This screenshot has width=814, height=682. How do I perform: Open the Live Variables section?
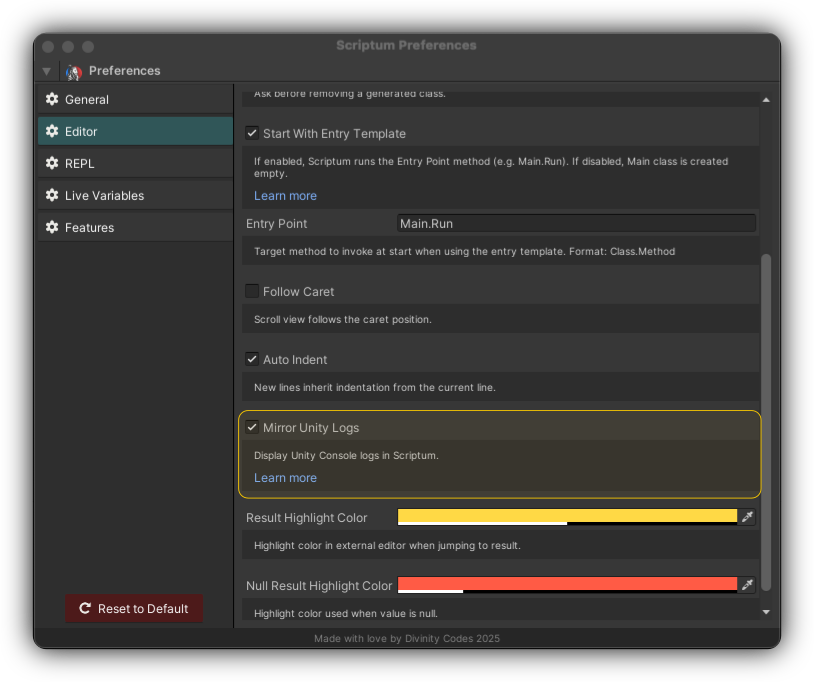pyautogui.click(x=135, y=195)
